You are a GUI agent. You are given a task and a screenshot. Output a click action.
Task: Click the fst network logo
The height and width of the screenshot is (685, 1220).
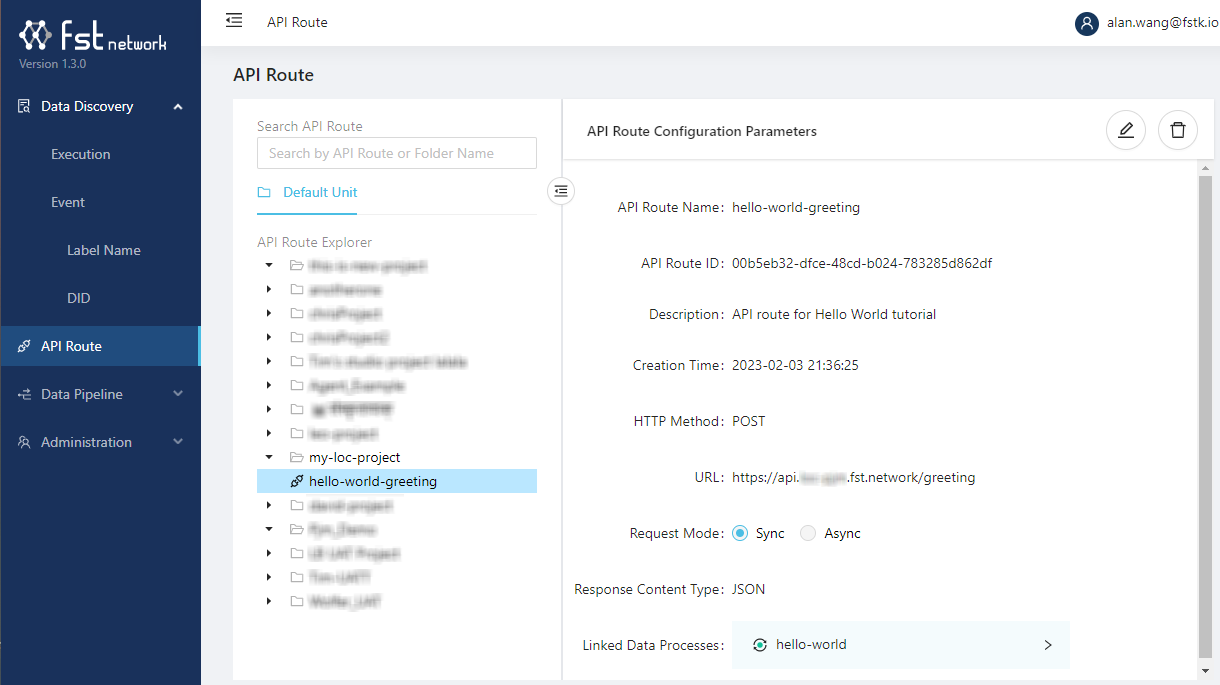[x=92, y=37]
